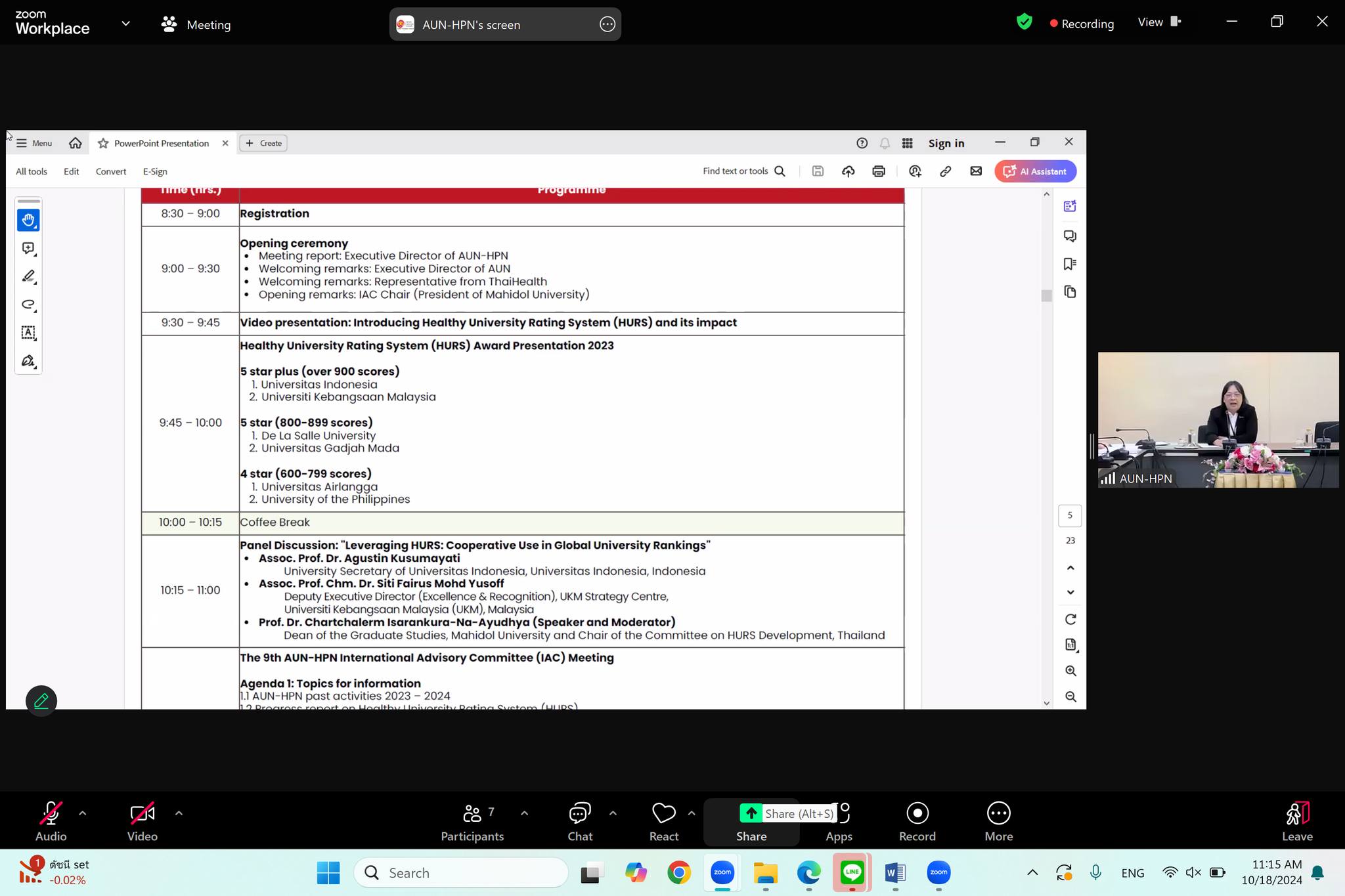Click the Send by email envelope icon
The width and height of the screenshot is (1345, 896).
976,171
